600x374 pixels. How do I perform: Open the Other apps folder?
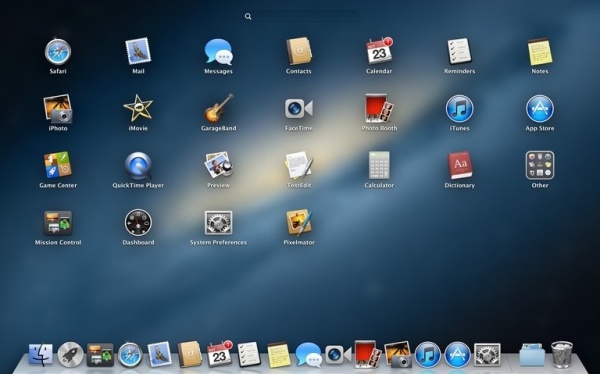[x=540, y=165]
